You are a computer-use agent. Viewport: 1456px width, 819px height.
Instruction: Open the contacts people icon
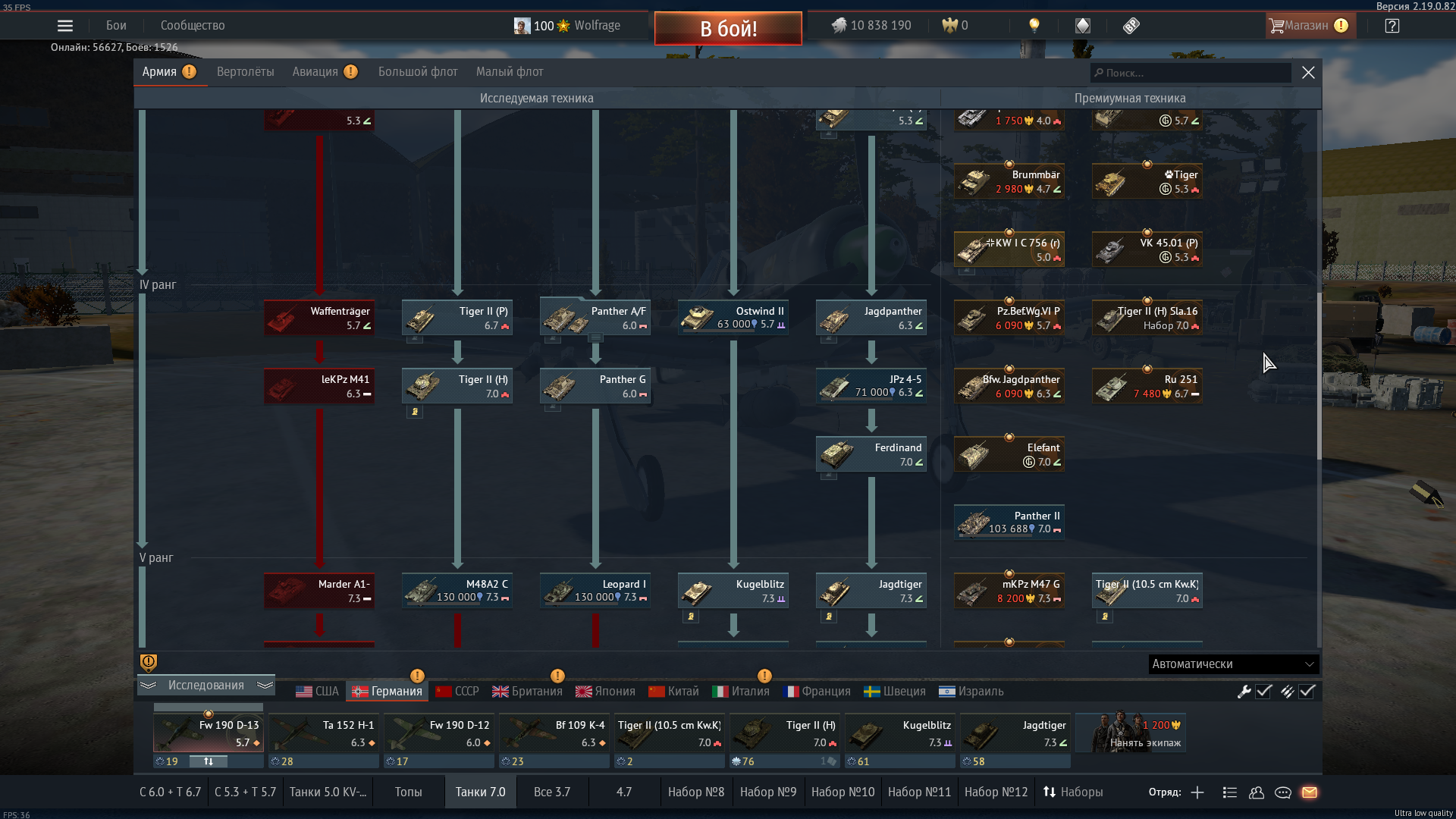click(1257, 792)
